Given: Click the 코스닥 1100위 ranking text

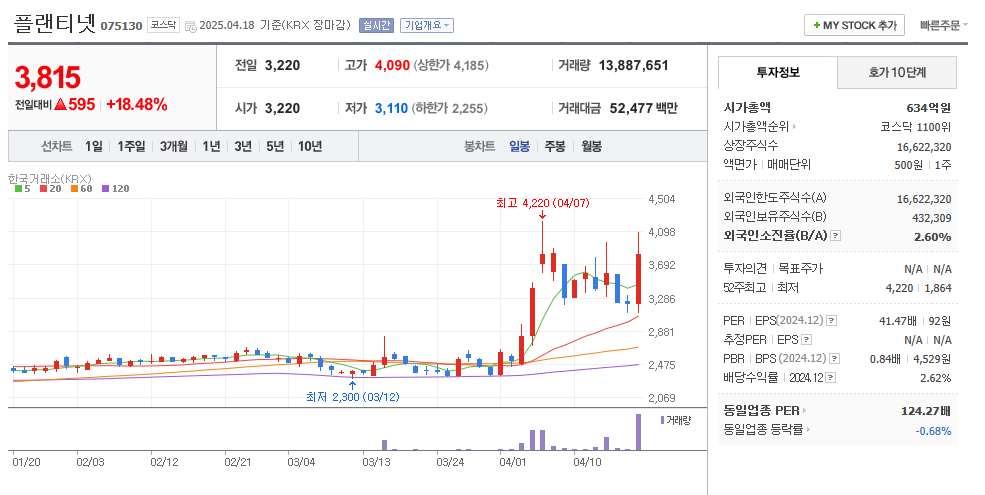Looking at the screenshot, I should 916,127.
